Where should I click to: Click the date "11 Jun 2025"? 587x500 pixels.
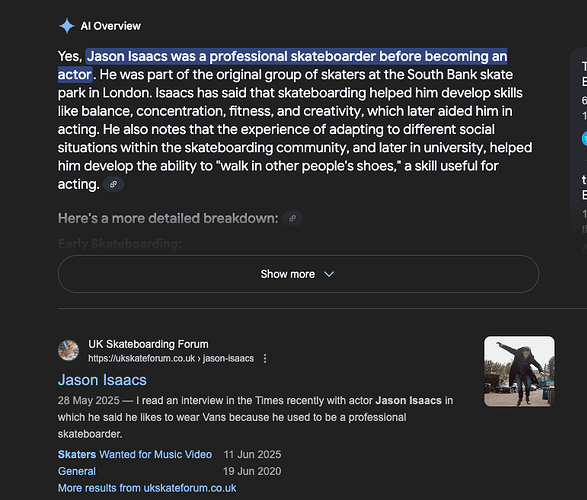(252, 454)
